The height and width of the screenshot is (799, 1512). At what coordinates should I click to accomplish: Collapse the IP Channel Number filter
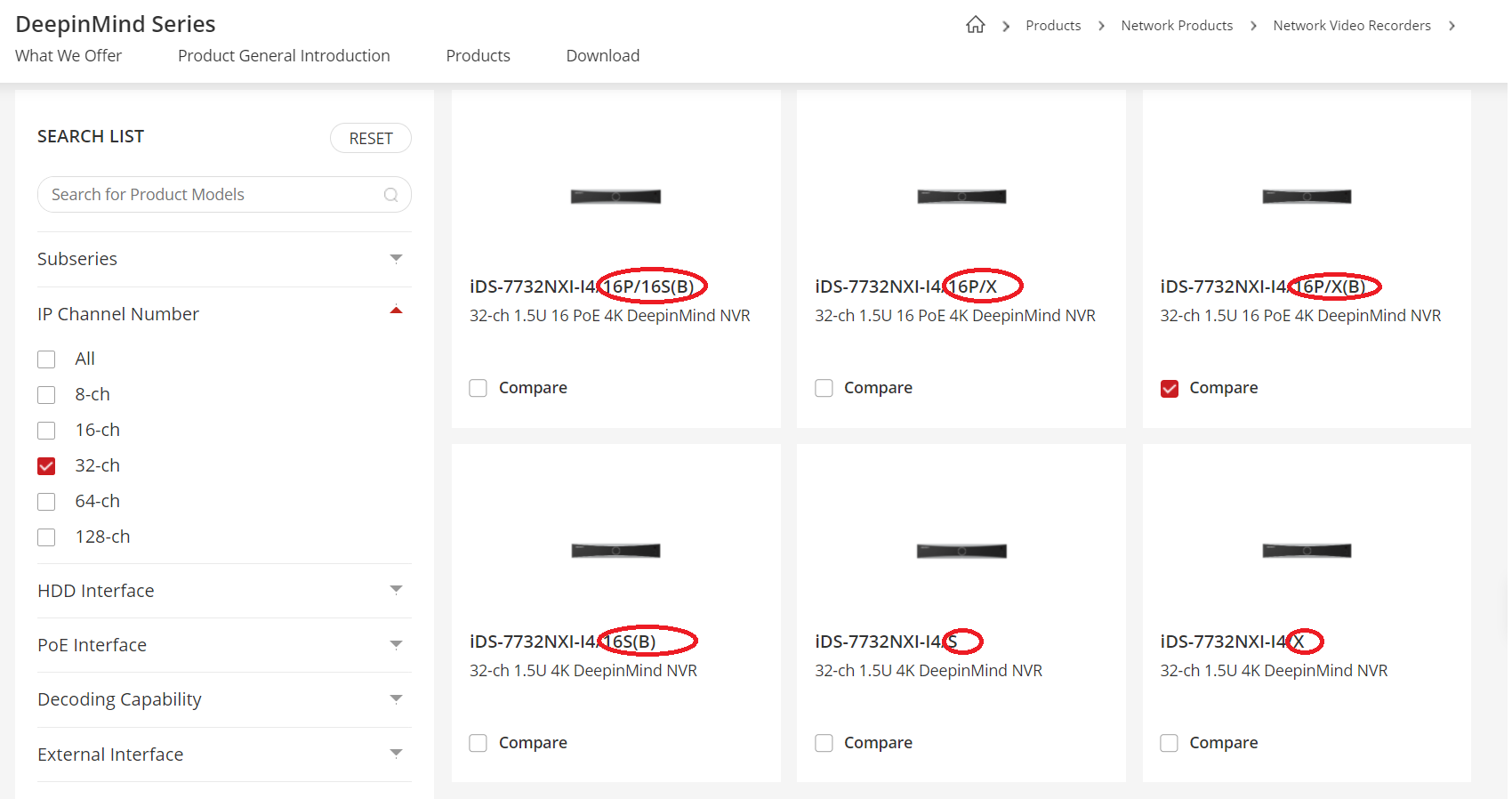click(396, 311)
